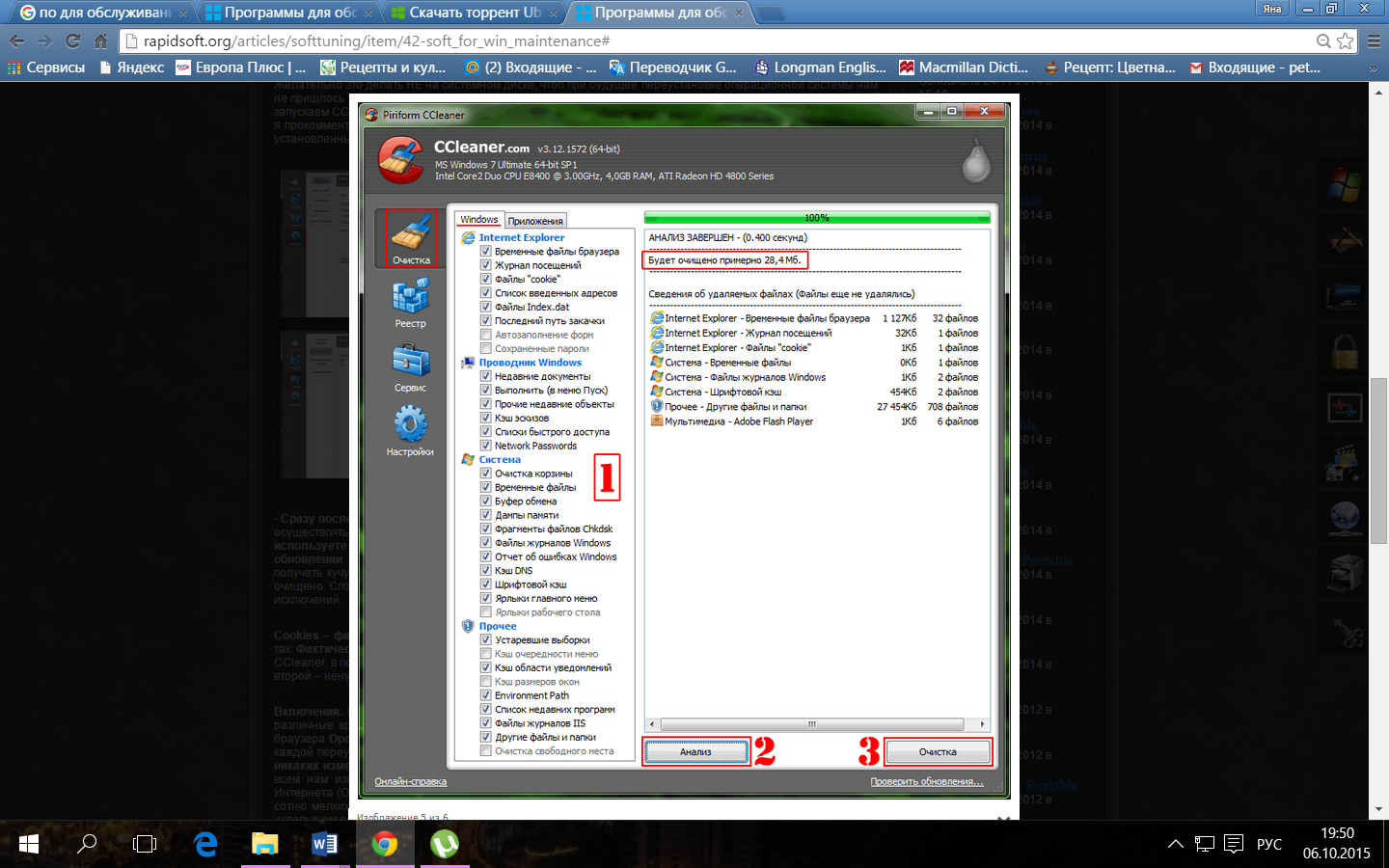Switch to uTorrent on the taskbar

444,844
